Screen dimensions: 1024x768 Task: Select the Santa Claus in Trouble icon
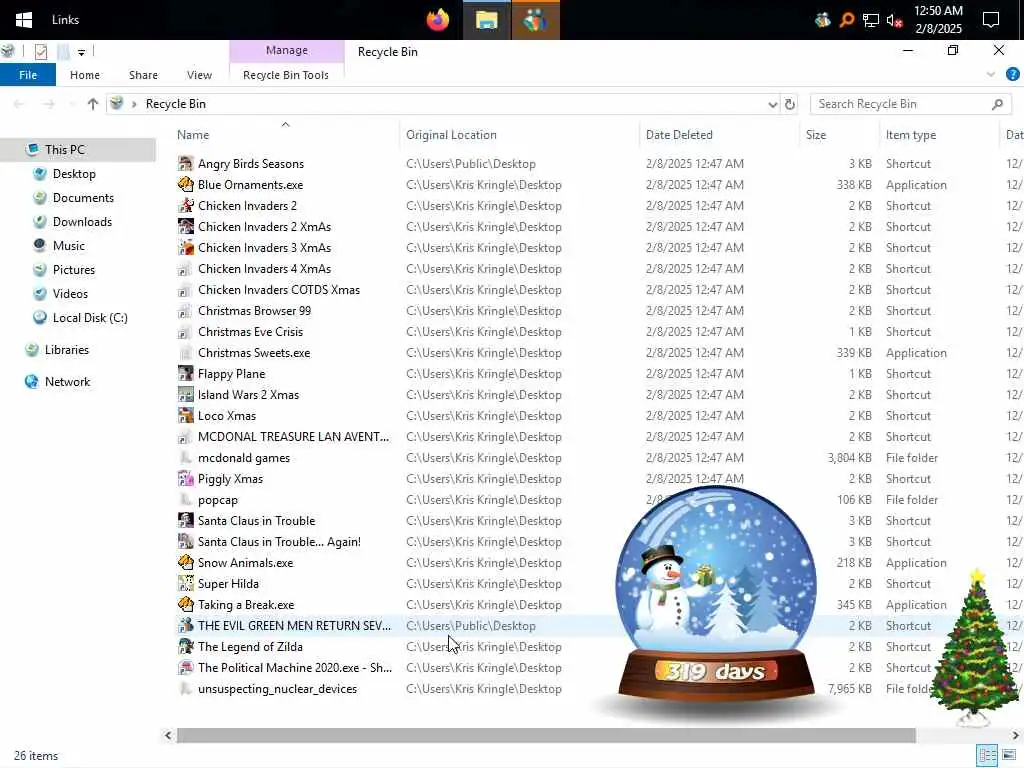coord(185,520)
